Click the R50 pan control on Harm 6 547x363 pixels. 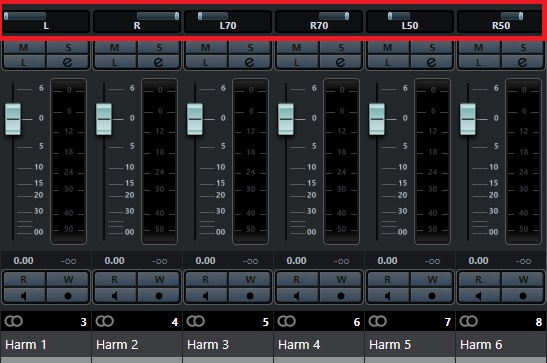pyautogui.click(x=501, y=22)
